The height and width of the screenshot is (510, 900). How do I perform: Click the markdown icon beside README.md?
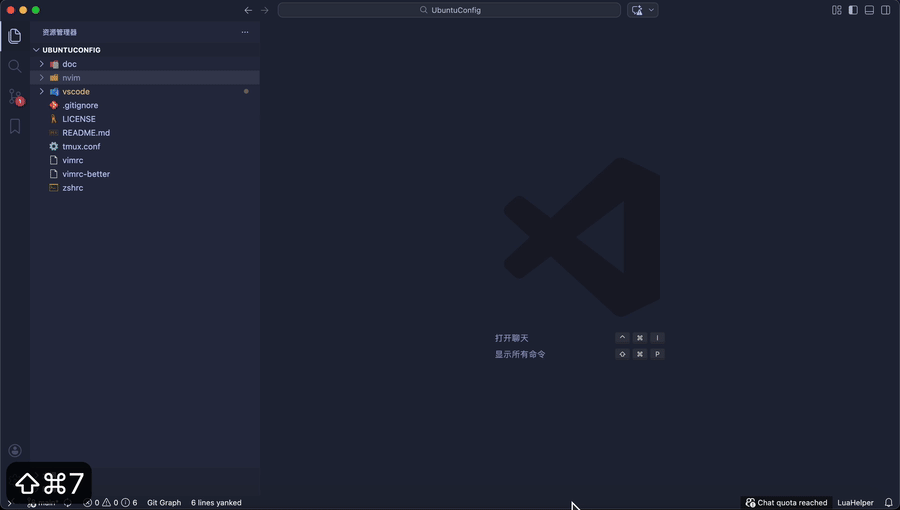tap(54, 133)
